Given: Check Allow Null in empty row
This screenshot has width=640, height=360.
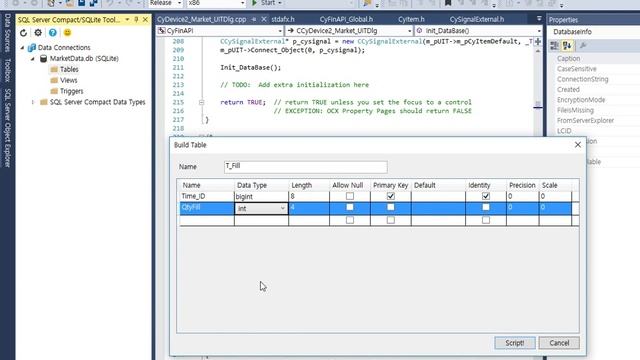Looking at the screenshot, I should [x=350, y=220].
